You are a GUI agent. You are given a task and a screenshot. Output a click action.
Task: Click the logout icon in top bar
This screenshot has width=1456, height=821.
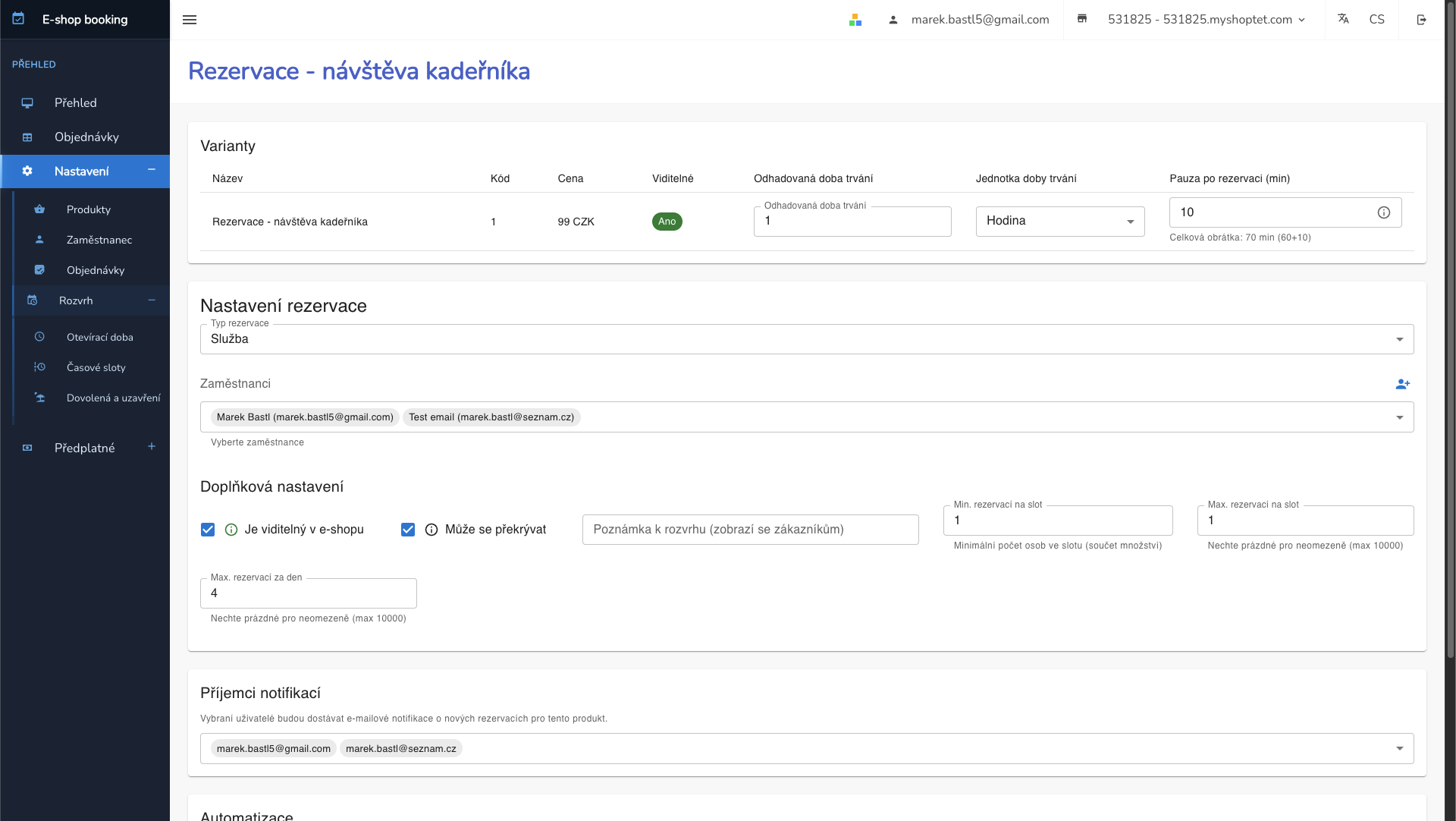[x=1421, y=20]
